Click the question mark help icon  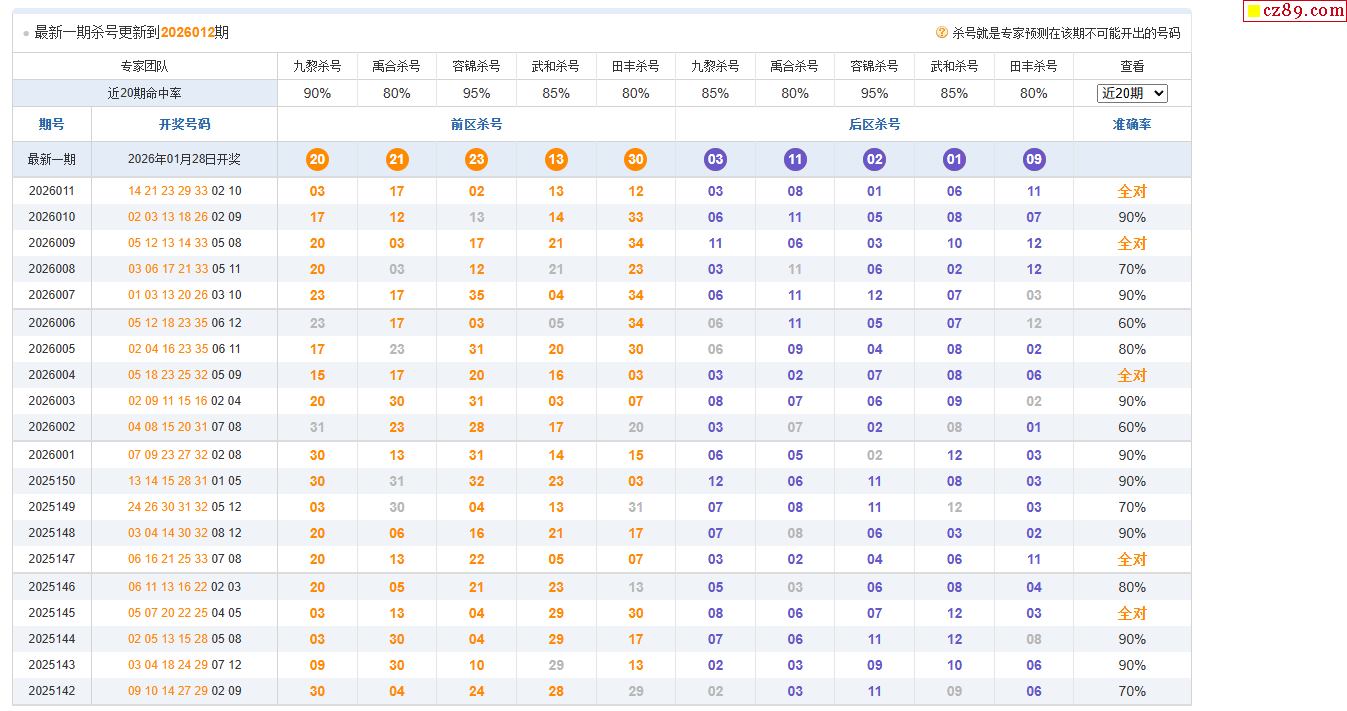click(941, 33)
